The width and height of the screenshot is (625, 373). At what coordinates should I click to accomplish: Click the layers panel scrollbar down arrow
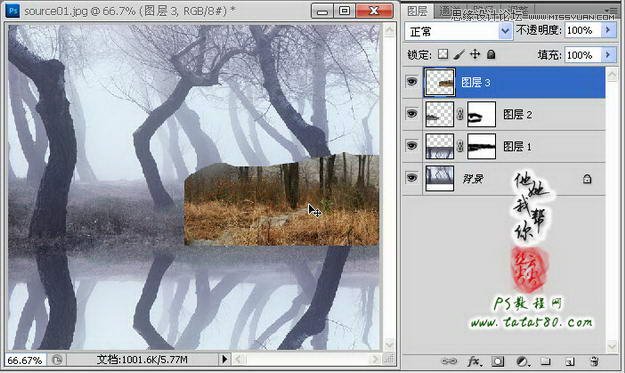pos(612,346)
